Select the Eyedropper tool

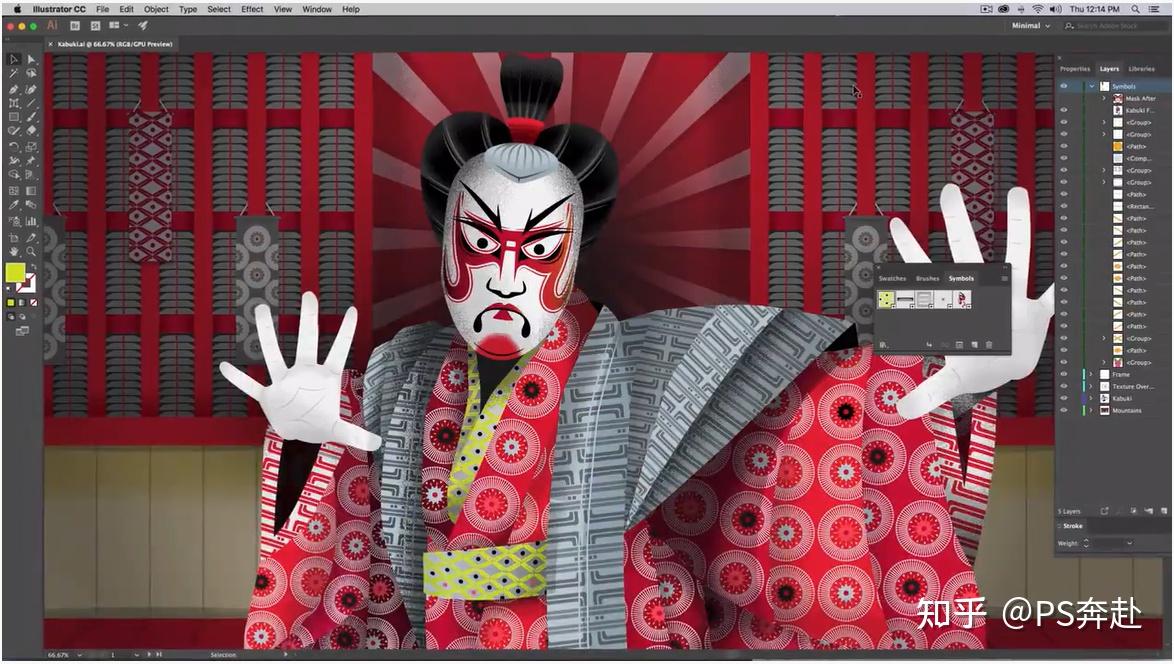(x=13, y=204)
